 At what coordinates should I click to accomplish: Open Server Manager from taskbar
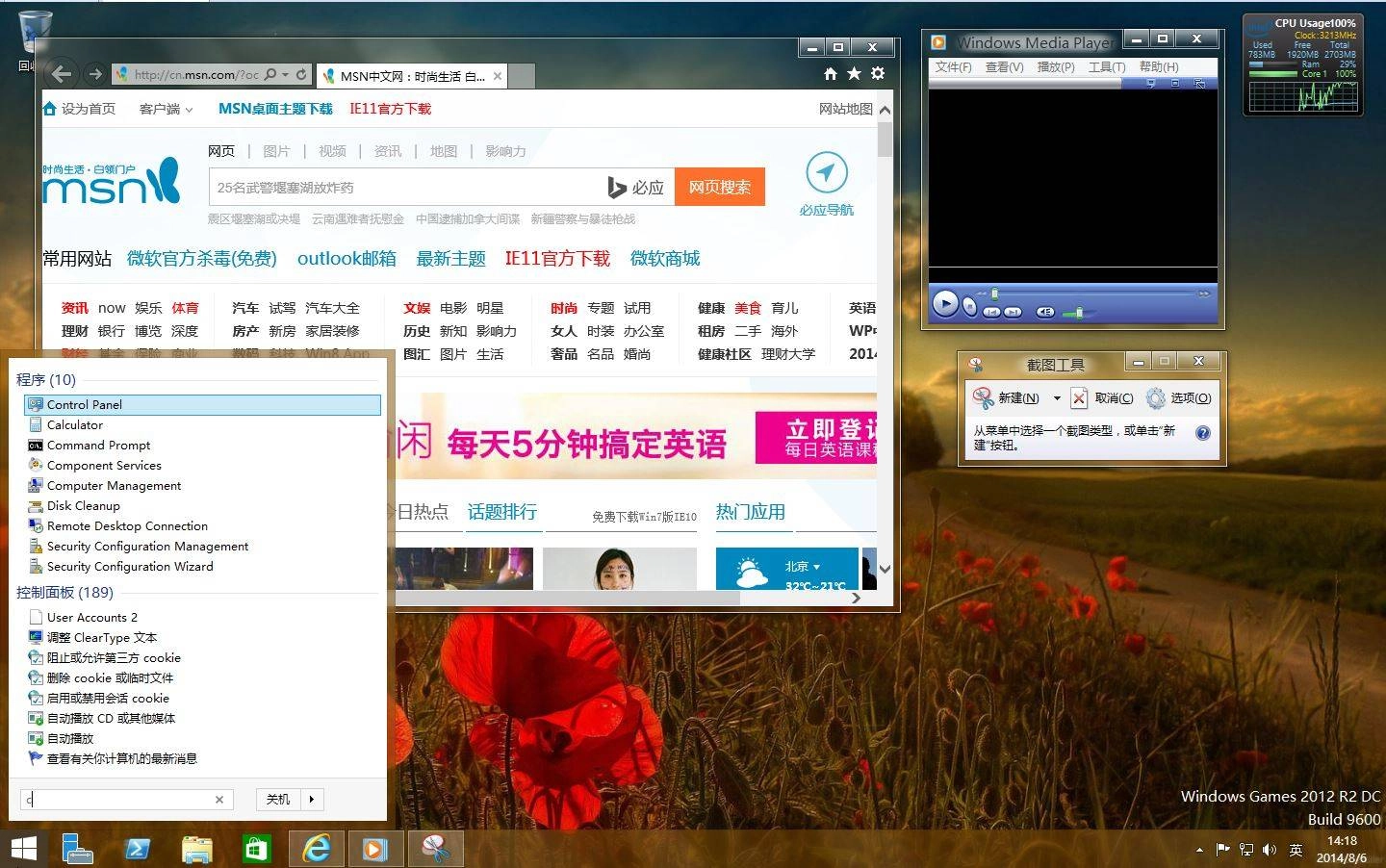click(x=77, y=849)
